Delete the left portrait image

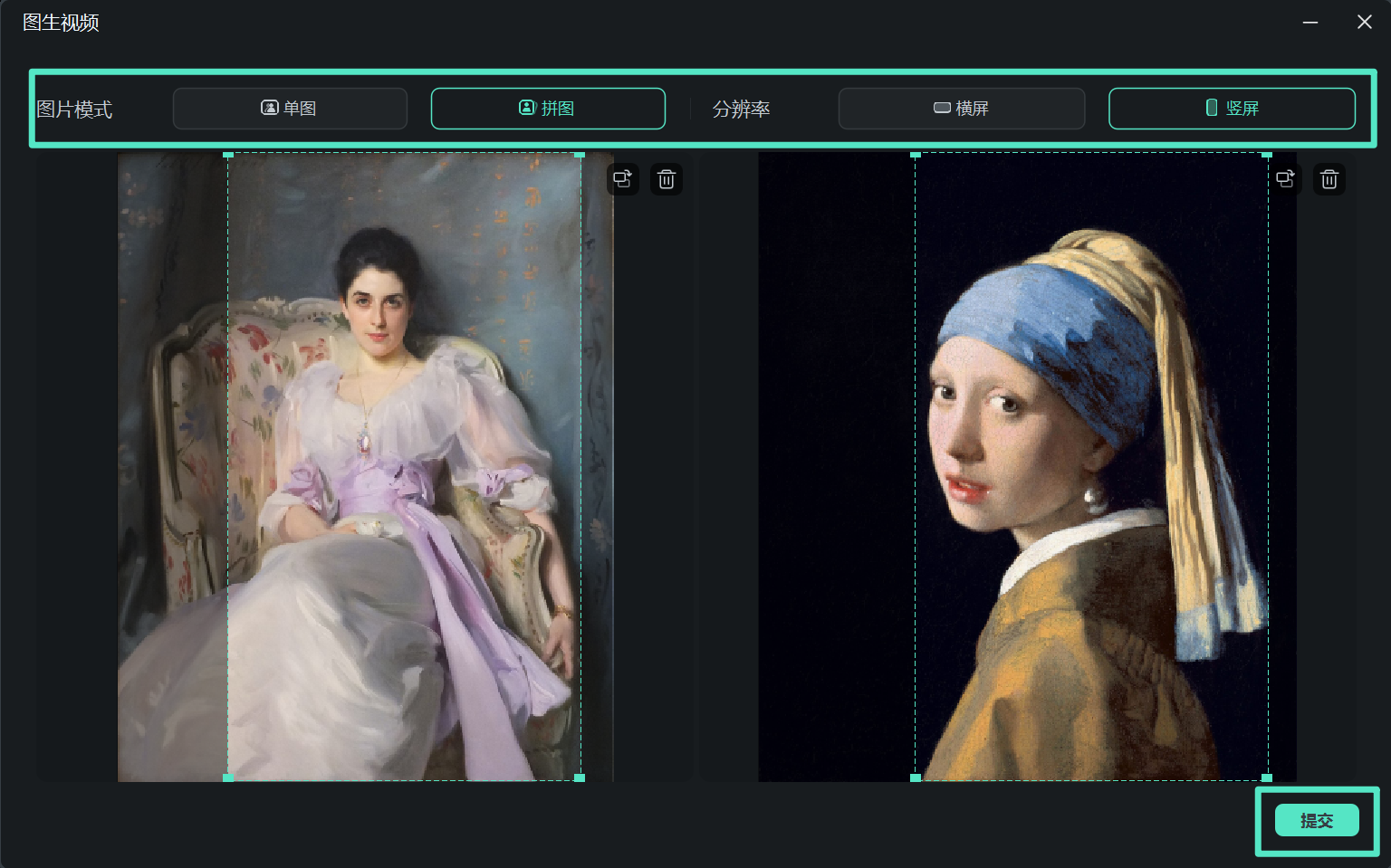(667, 179)
